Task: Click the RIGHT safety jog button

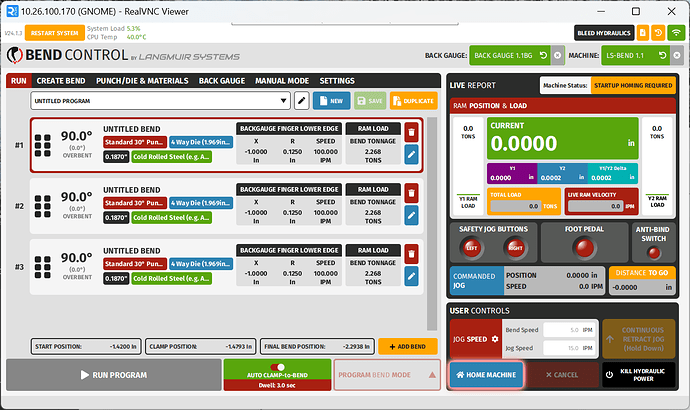Action: 515,248
